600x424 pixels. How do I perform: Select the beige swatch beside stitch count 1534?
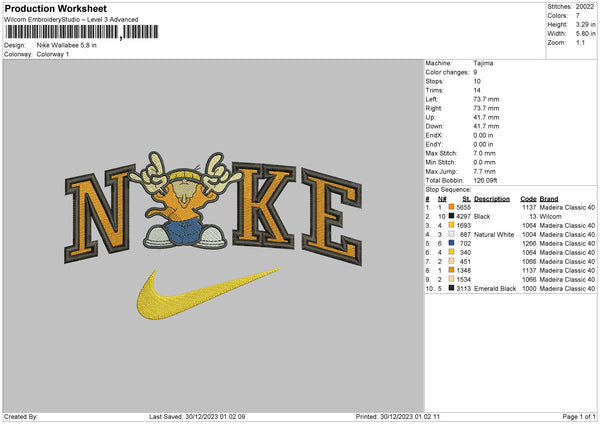tap(451, 279)
